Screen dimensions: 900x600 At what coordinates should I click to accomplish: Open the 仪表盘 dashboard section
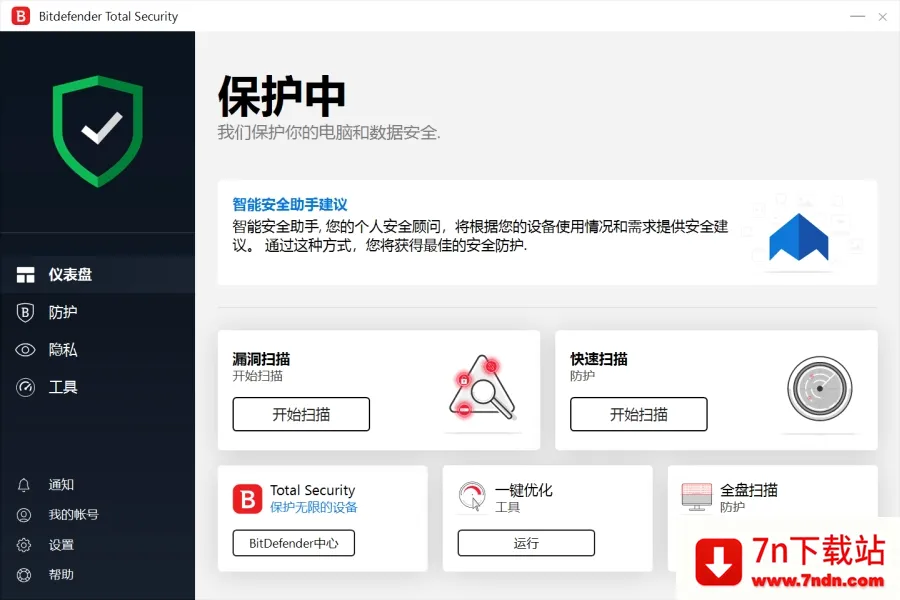tap(98, 275)
